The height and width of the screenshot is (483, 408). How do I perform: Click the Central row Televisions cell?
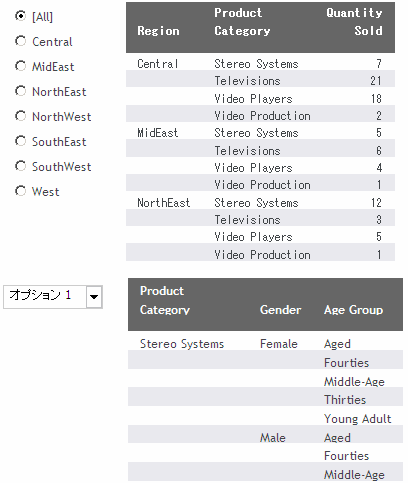[x=247, y=81]
